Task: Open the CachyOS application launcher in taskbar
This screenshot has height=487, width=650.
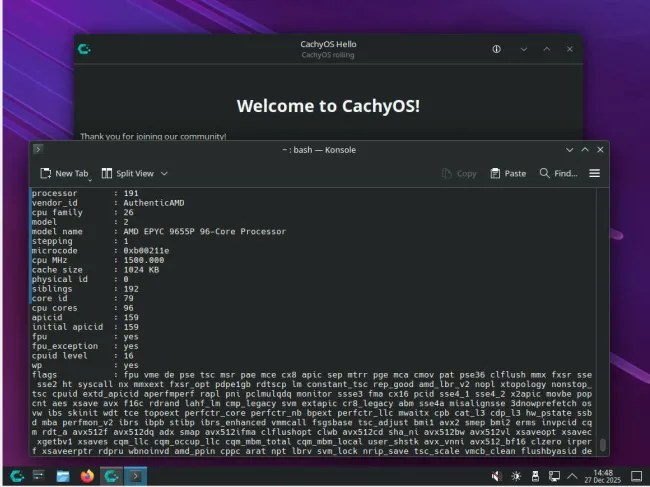Action: 17,476
